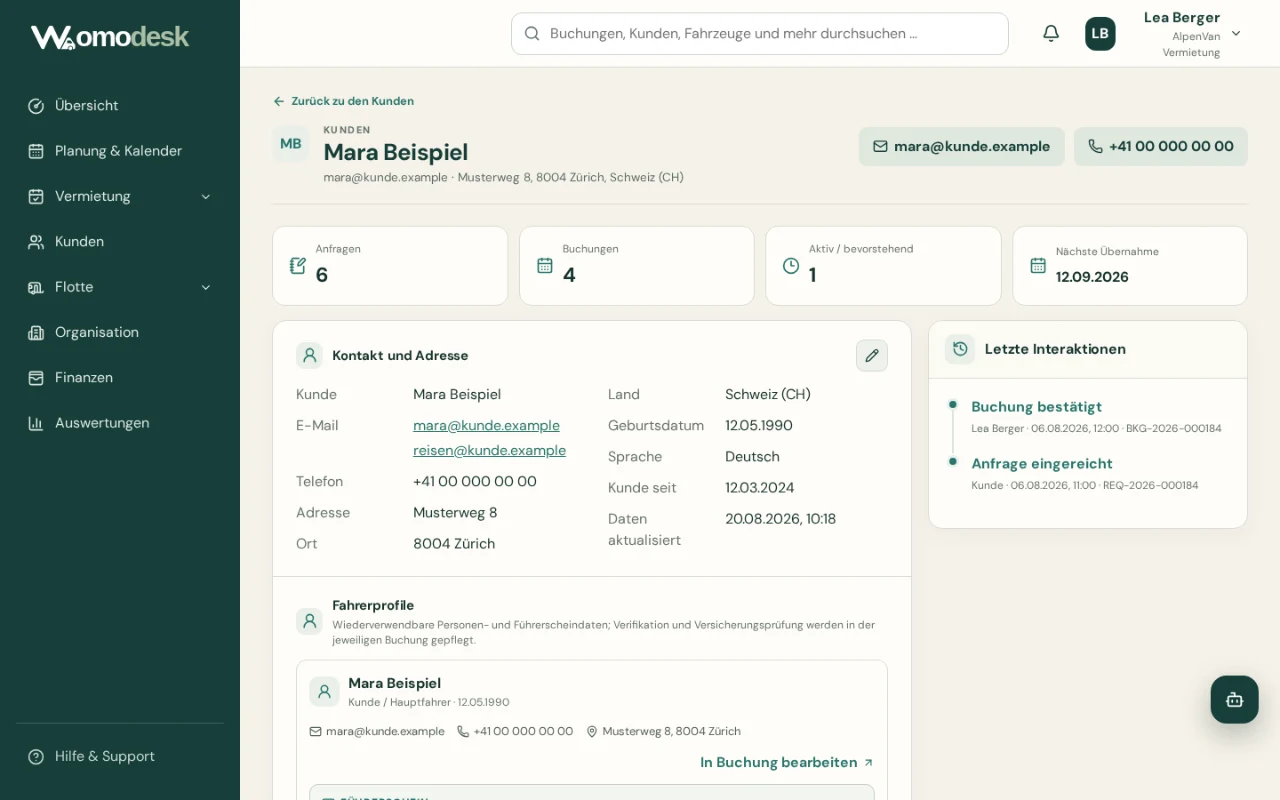Click the Kunden people icon
The width and height of the screenshot is (1280, 800).
(x=36, y=242)
